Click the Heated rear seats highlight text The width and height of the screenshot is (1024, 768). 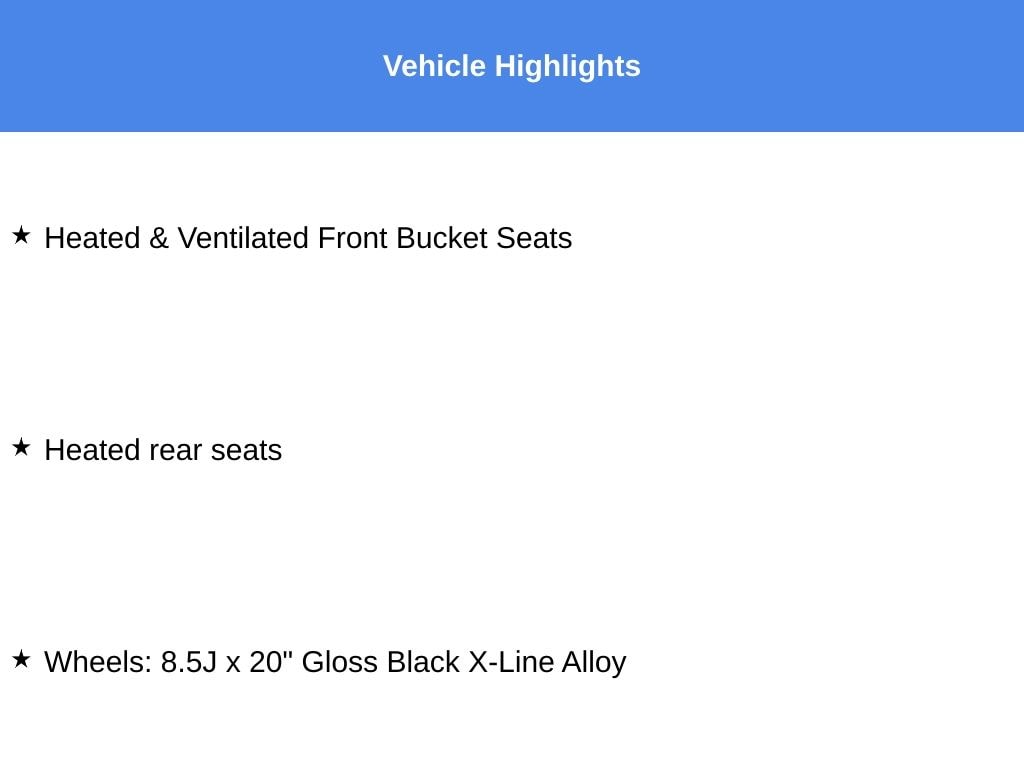(163, 451)
